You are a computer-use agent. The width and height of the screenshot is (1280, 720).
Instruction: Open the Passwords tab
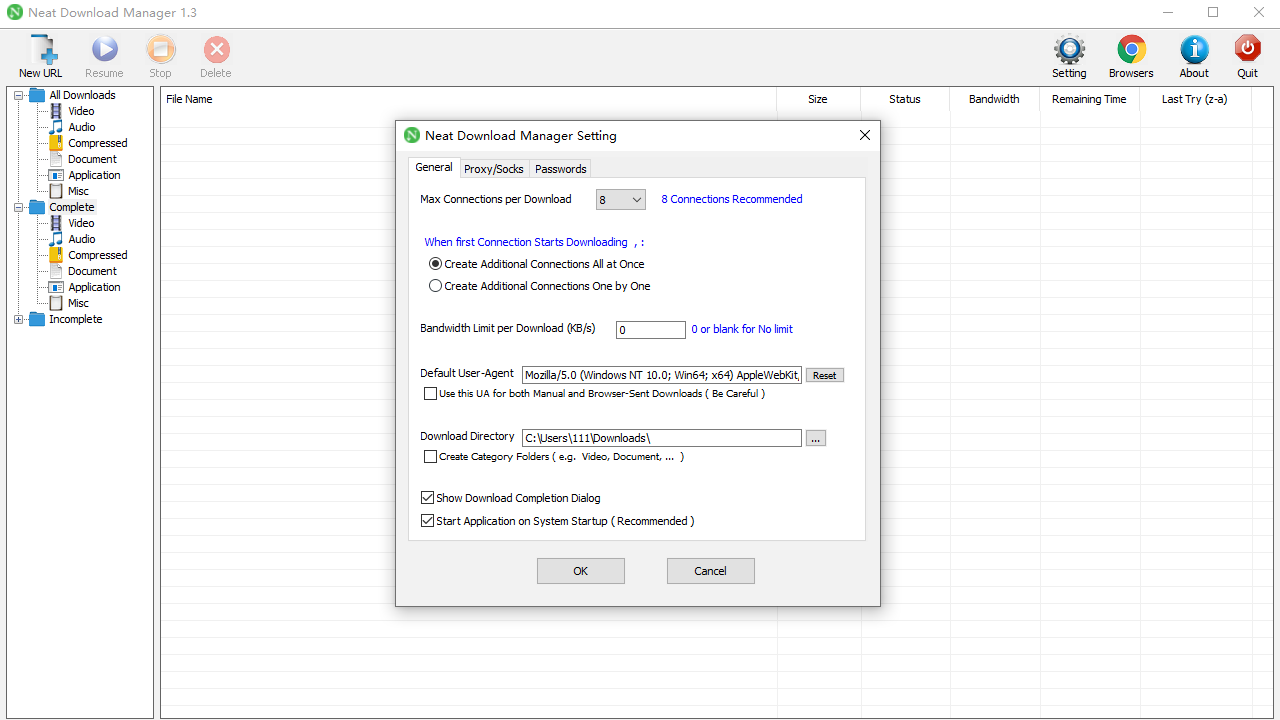[560, 168]
